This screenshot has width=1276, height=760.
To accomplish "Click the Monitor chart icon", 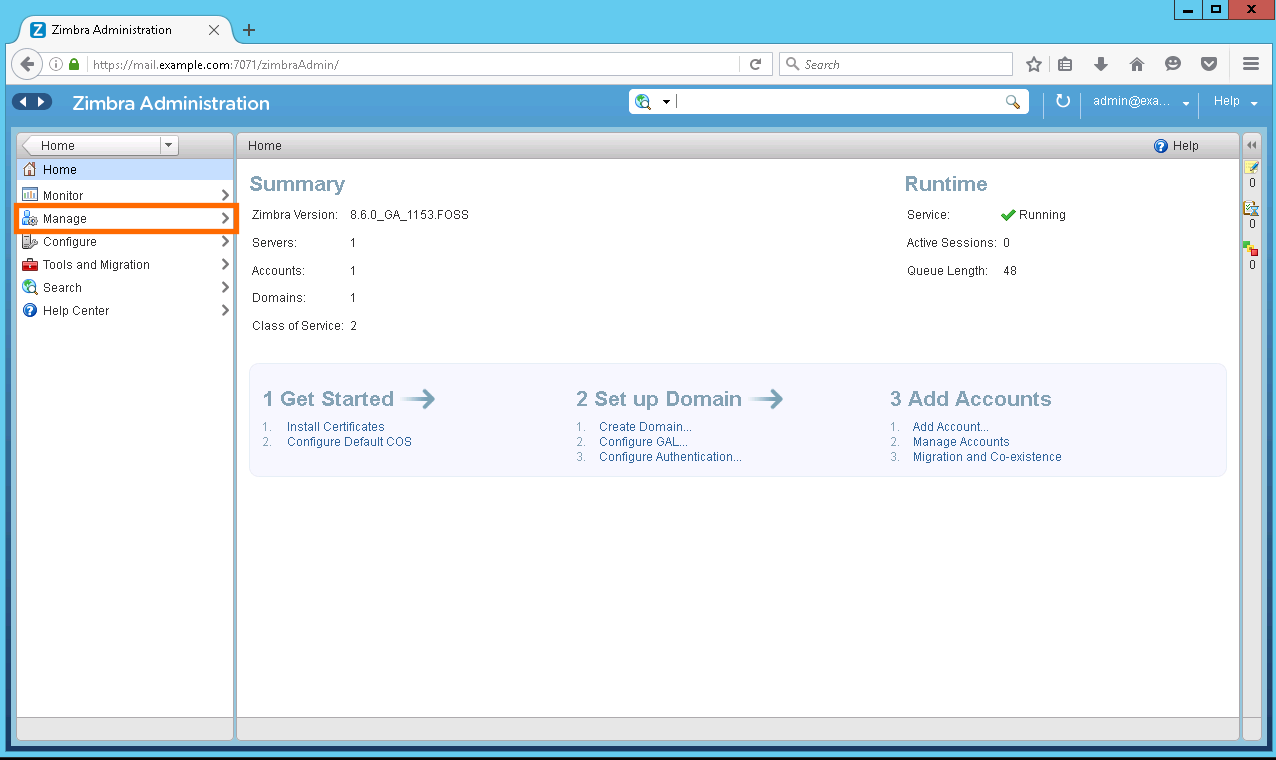I will click(x=30, y=195).
